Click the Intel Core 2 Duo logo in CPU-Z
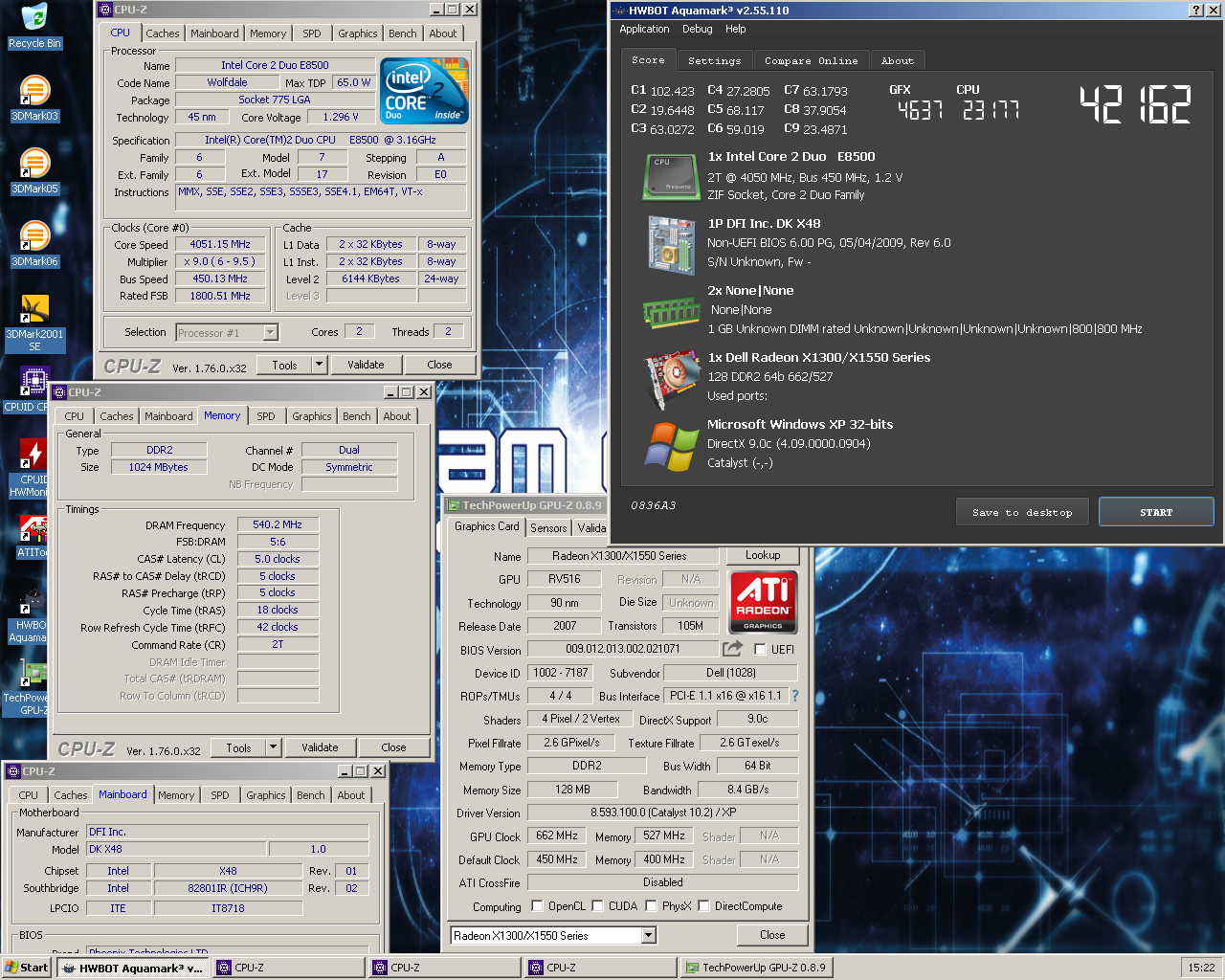 (424, 90)
